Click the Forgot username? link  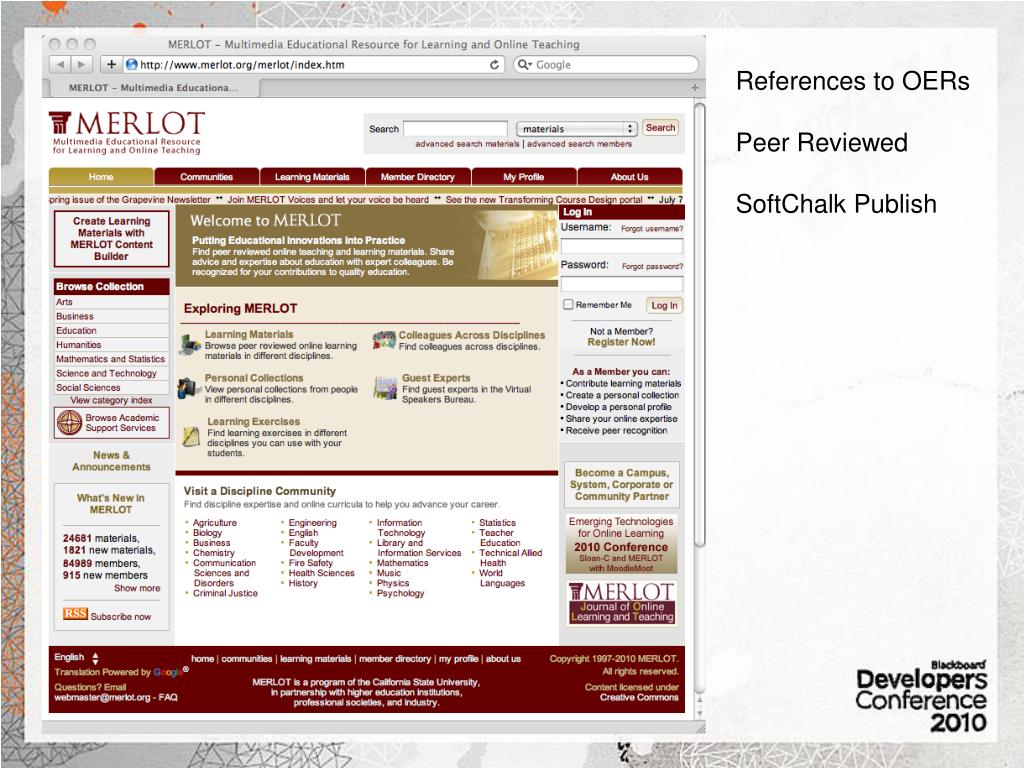click(x=652, y=229)
